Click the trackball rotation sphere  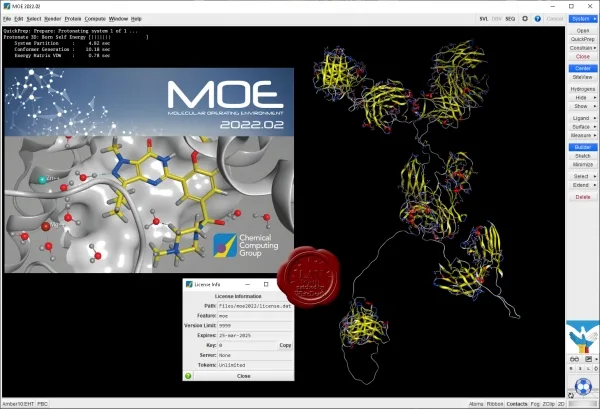tap(584, 387)
